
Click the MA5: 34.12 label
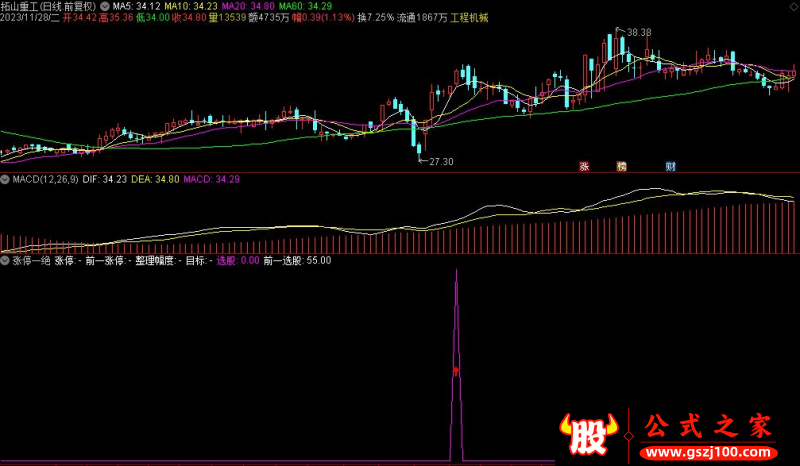point(136,7)
